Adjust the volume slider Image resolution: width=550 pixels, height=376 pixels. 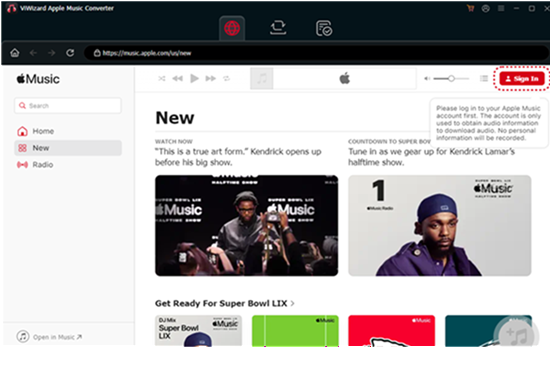pos(451,79)
